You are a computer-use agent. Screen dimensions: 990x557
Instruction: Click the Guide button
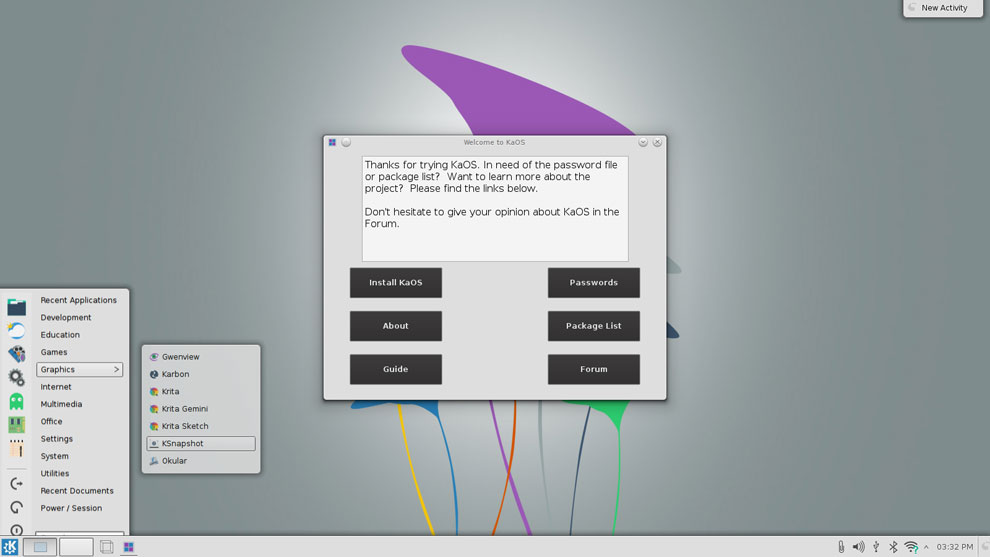(396, 369)
